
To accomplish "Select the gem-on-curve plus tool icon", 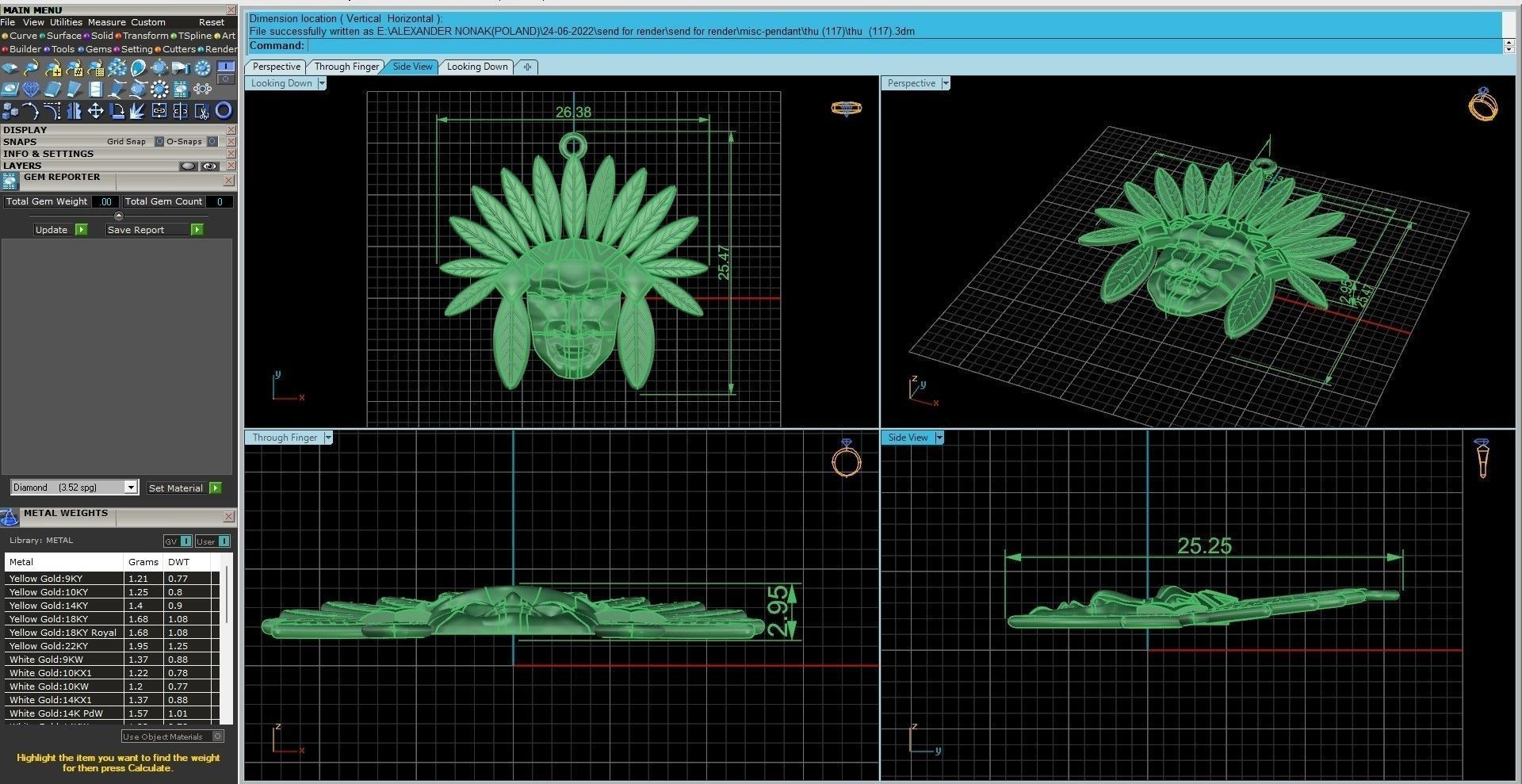I will [53, 68].
